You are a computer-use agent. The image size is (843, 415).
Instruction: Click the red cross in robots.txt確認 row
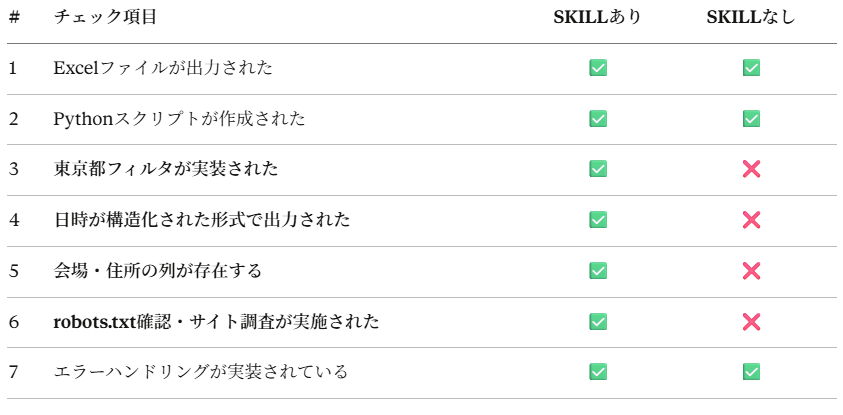click(752, 322)
